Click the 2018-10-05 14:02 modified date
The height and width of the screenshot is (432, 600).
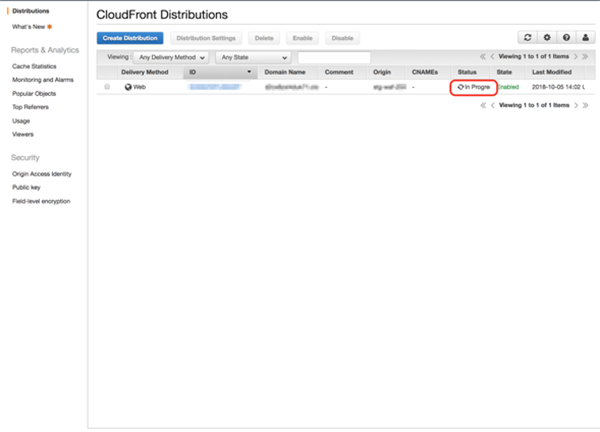[x=557, y=87]
